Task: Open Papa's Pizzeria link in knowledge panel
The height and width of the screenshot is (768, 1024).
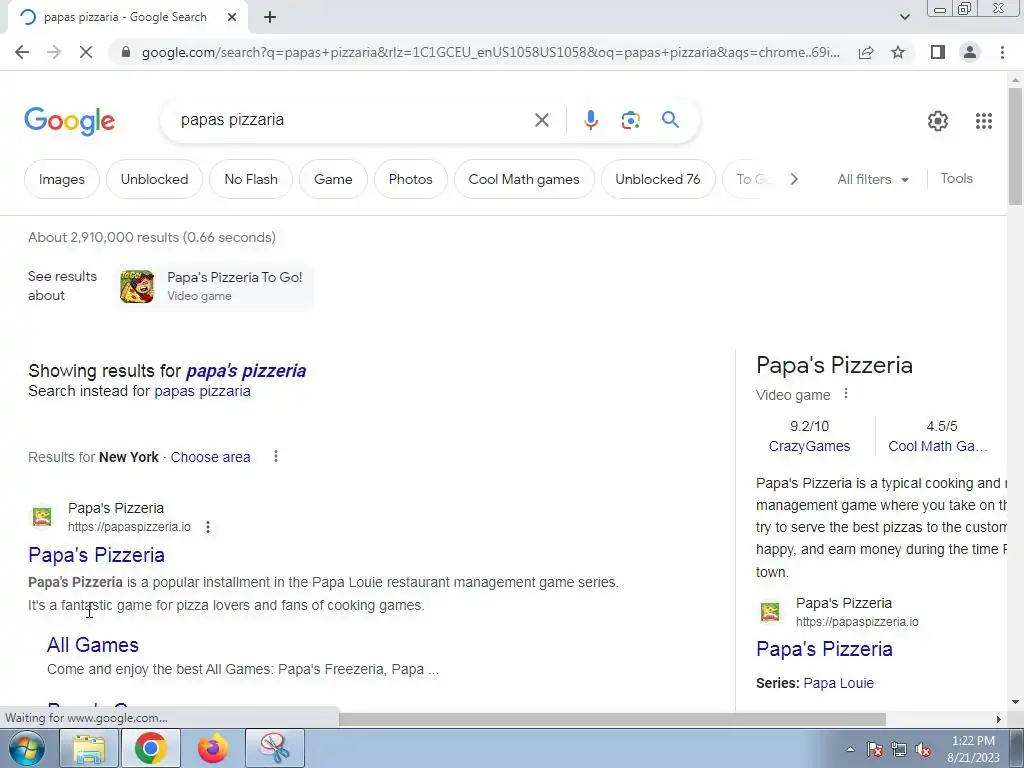Action: [824, 649]
